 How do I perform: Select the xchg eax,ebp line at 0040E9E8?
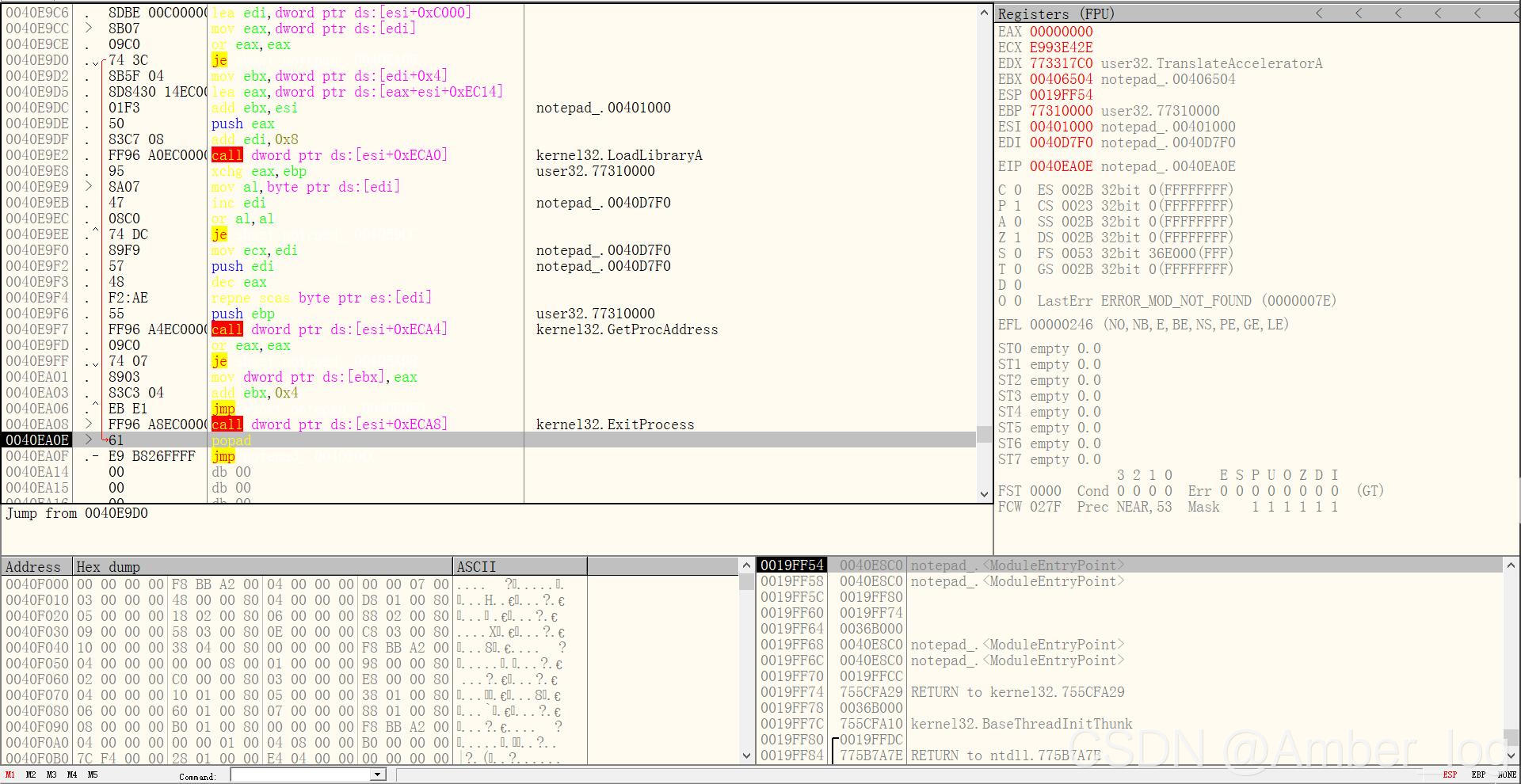tap(489, 171)
